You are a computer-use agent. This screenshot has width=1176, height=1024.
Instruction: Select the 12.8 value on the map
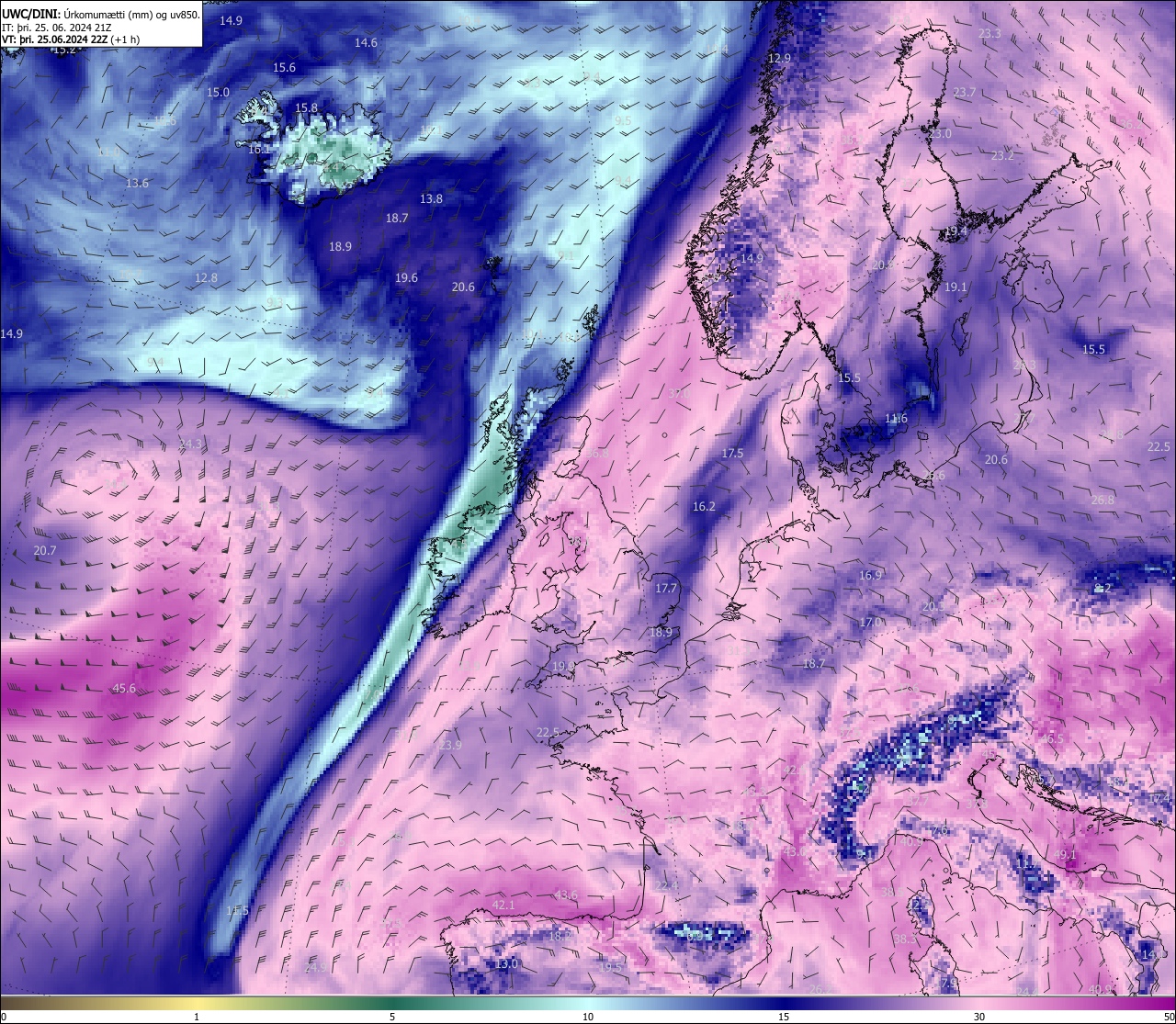click(206, 277)
